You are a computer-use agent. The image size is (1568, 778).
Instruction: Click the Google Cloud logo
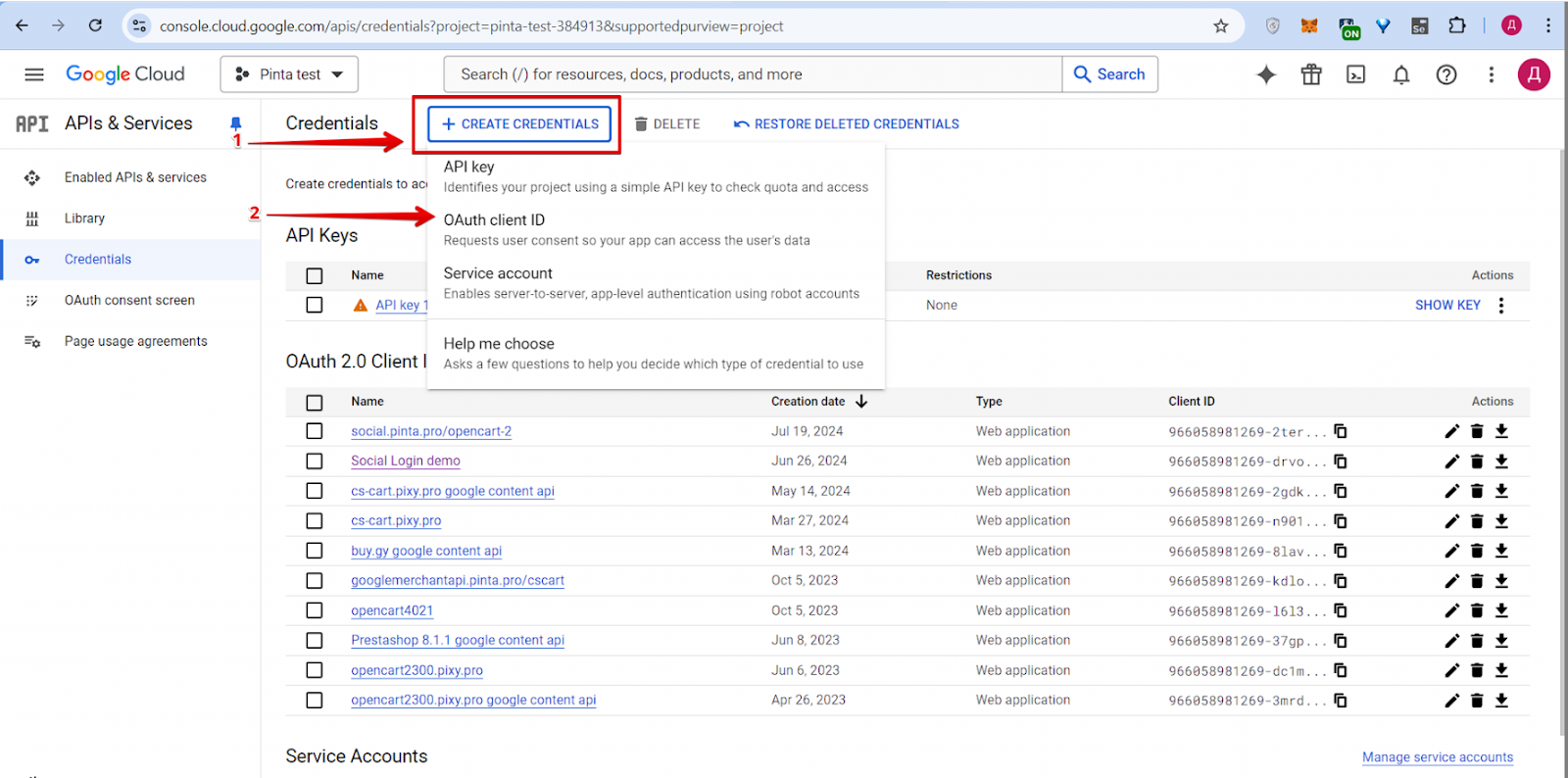125,74
